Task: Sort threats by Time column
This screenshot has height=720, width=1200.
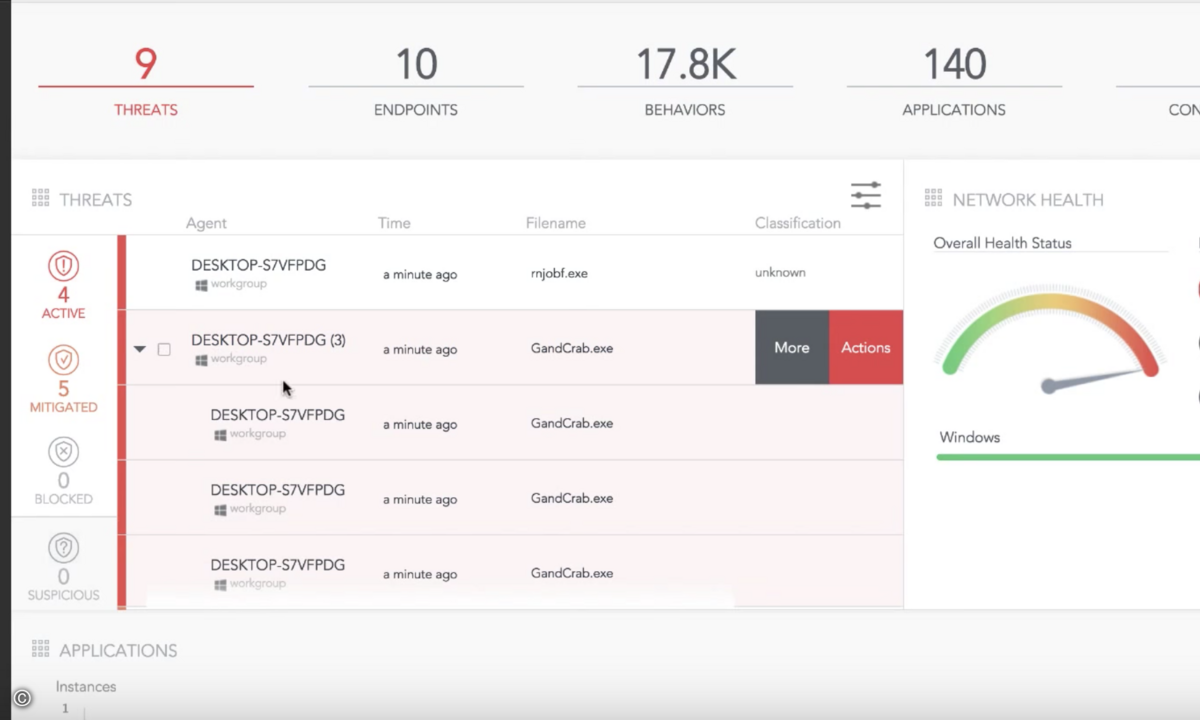Action: point(394,223)
